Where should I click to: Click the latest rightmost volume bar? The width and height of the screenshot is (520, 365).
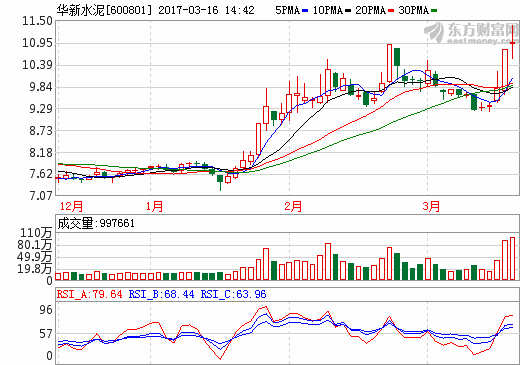tap(512, 258)
